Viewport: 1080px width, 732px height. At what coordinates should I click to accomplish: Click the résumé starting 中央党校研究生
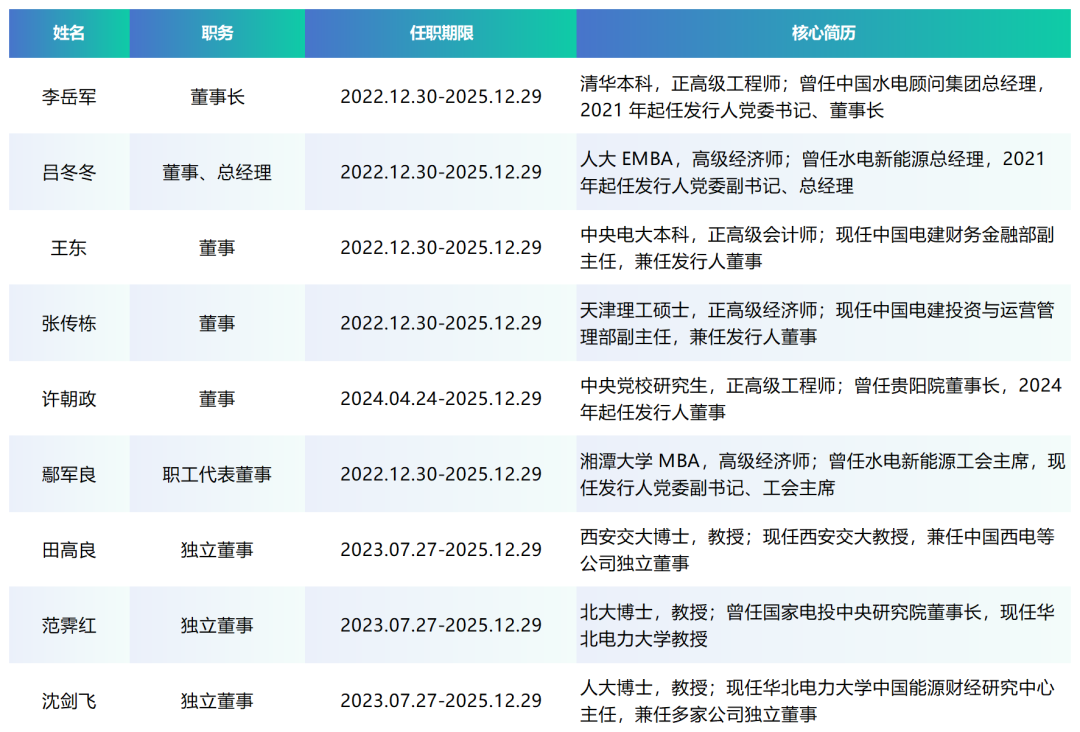pyautogui.click(x=821, y=399)
